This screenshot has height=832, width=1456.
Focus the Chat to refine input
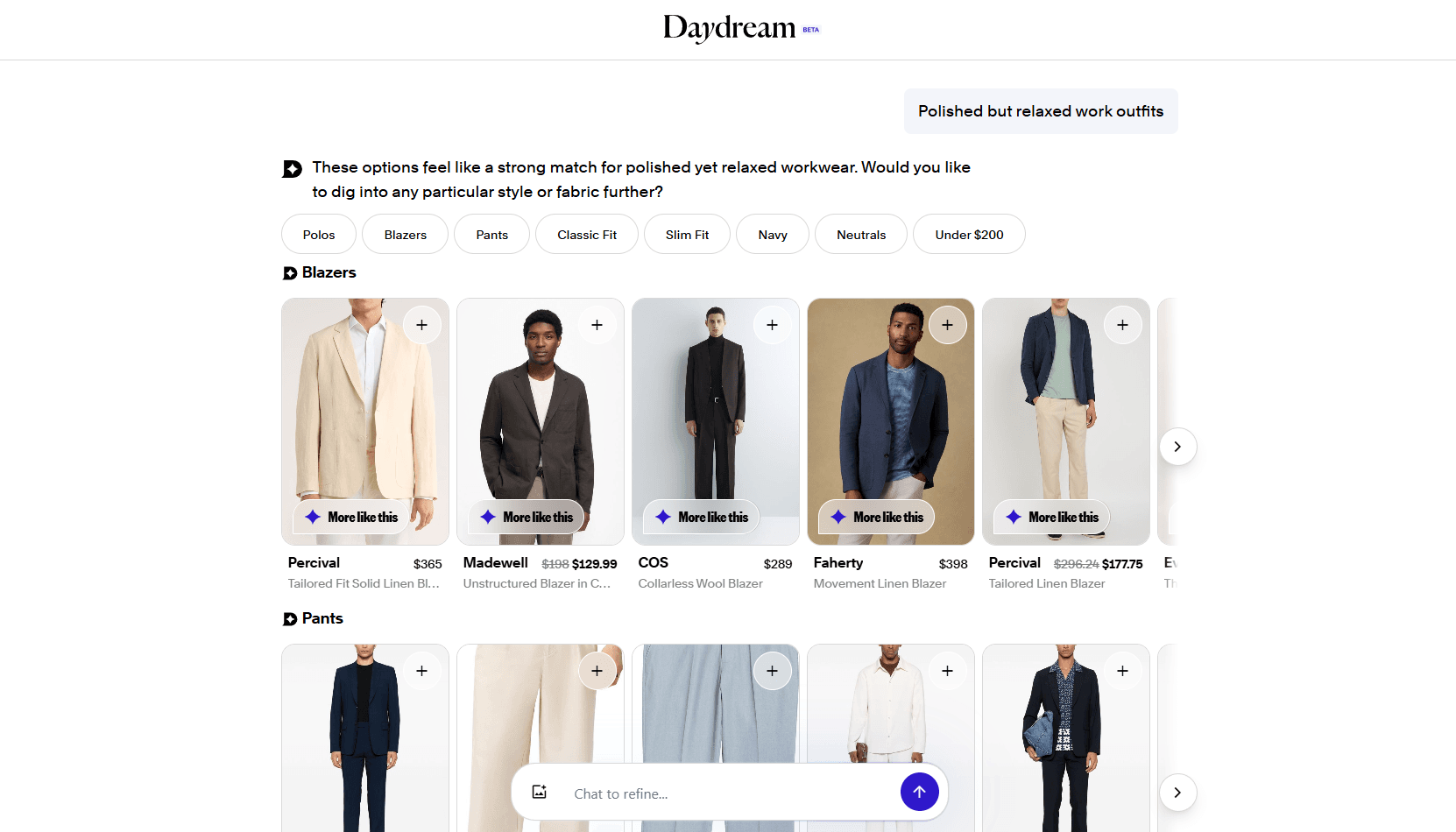tap(732, 793)
